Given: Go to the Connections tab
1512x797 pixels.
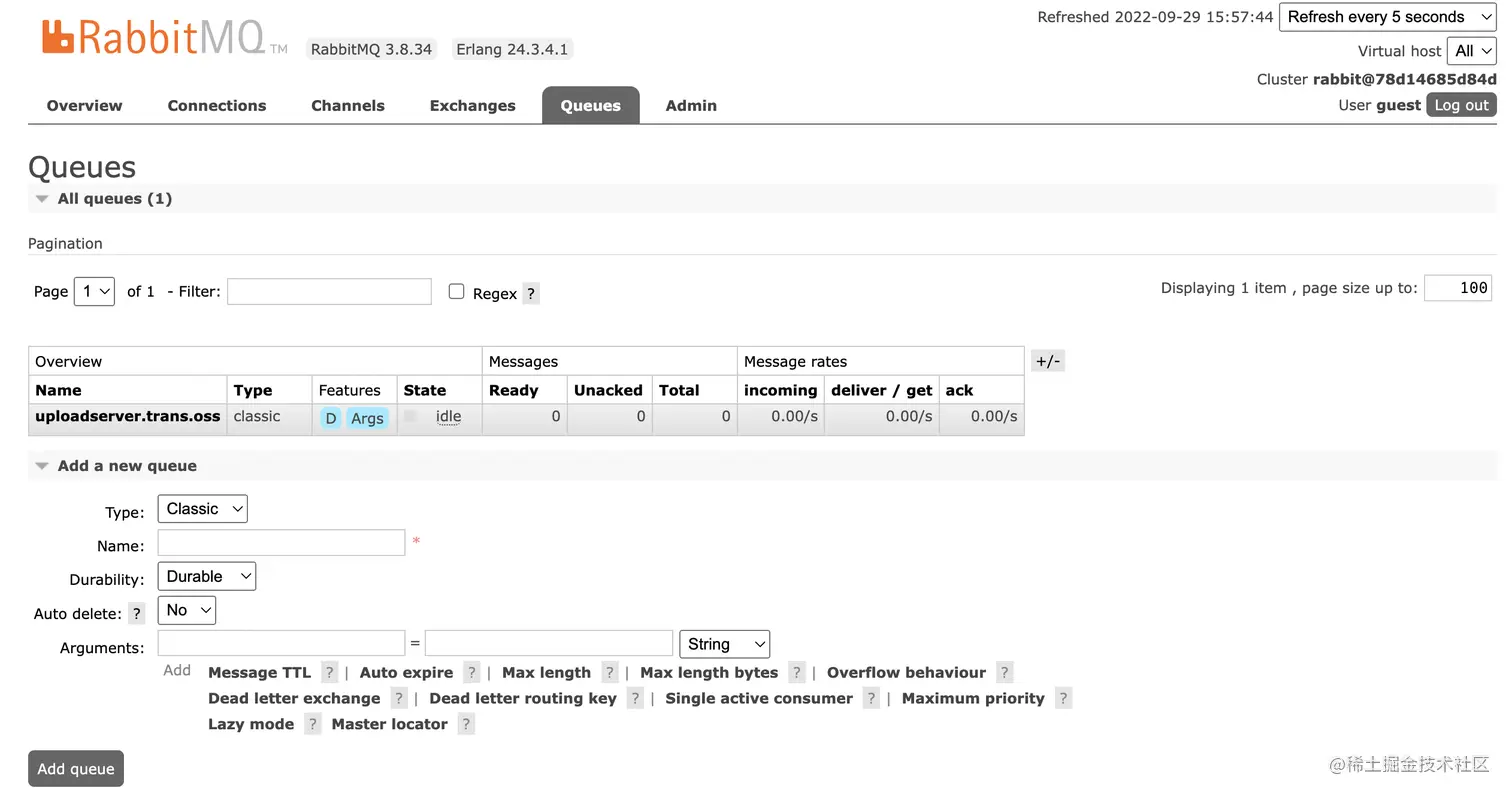Looking at the screenshot, I should click(217, 106).
